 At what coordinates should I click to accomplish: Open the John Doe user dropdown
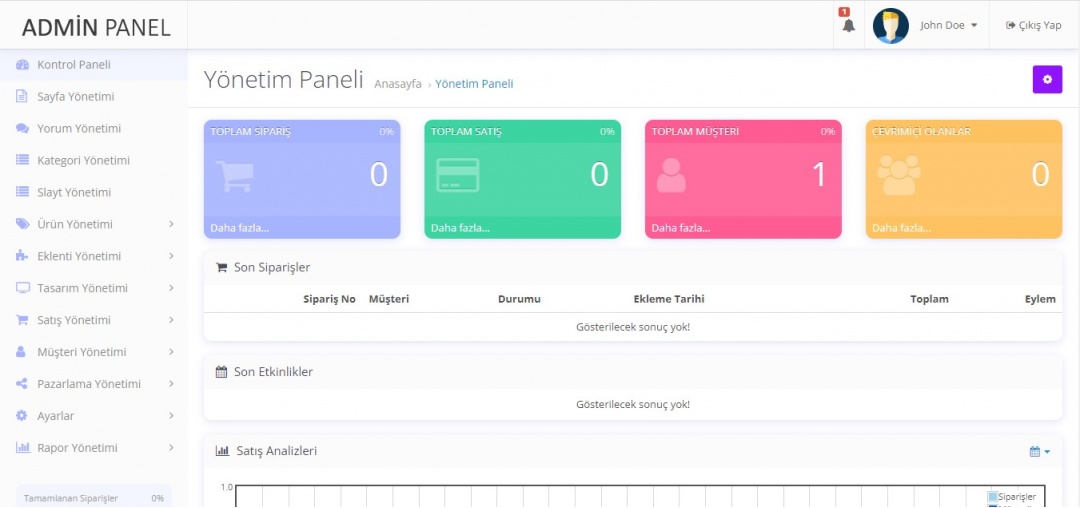[x=948, y=26]
